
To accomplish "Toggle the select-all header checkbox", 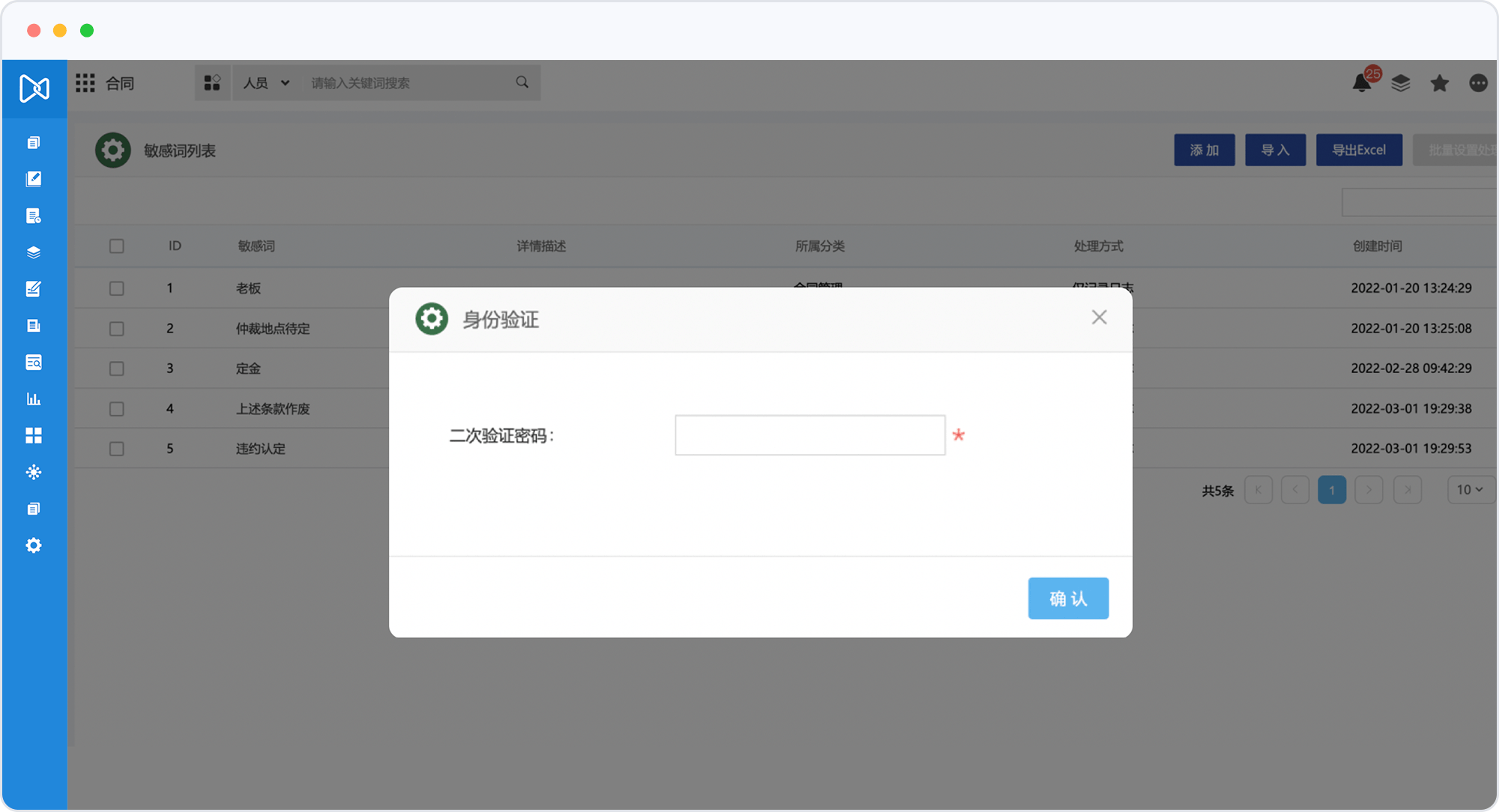I will 116,246.
